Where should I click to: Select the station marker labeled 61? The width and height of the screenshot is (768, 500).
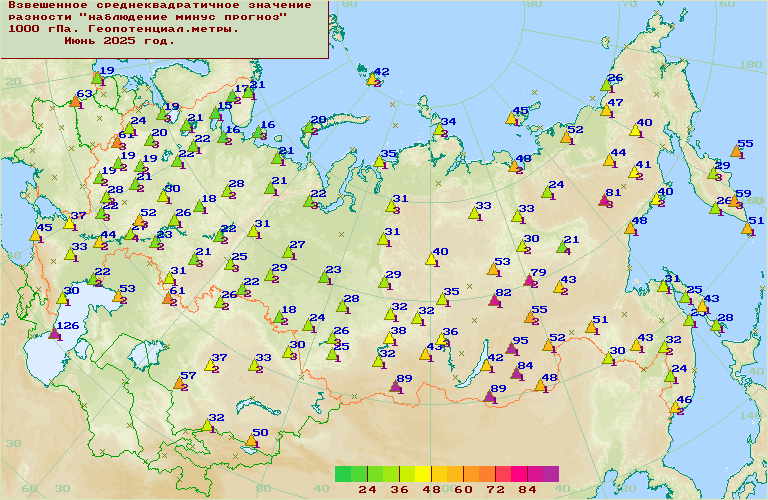point(168,298)
